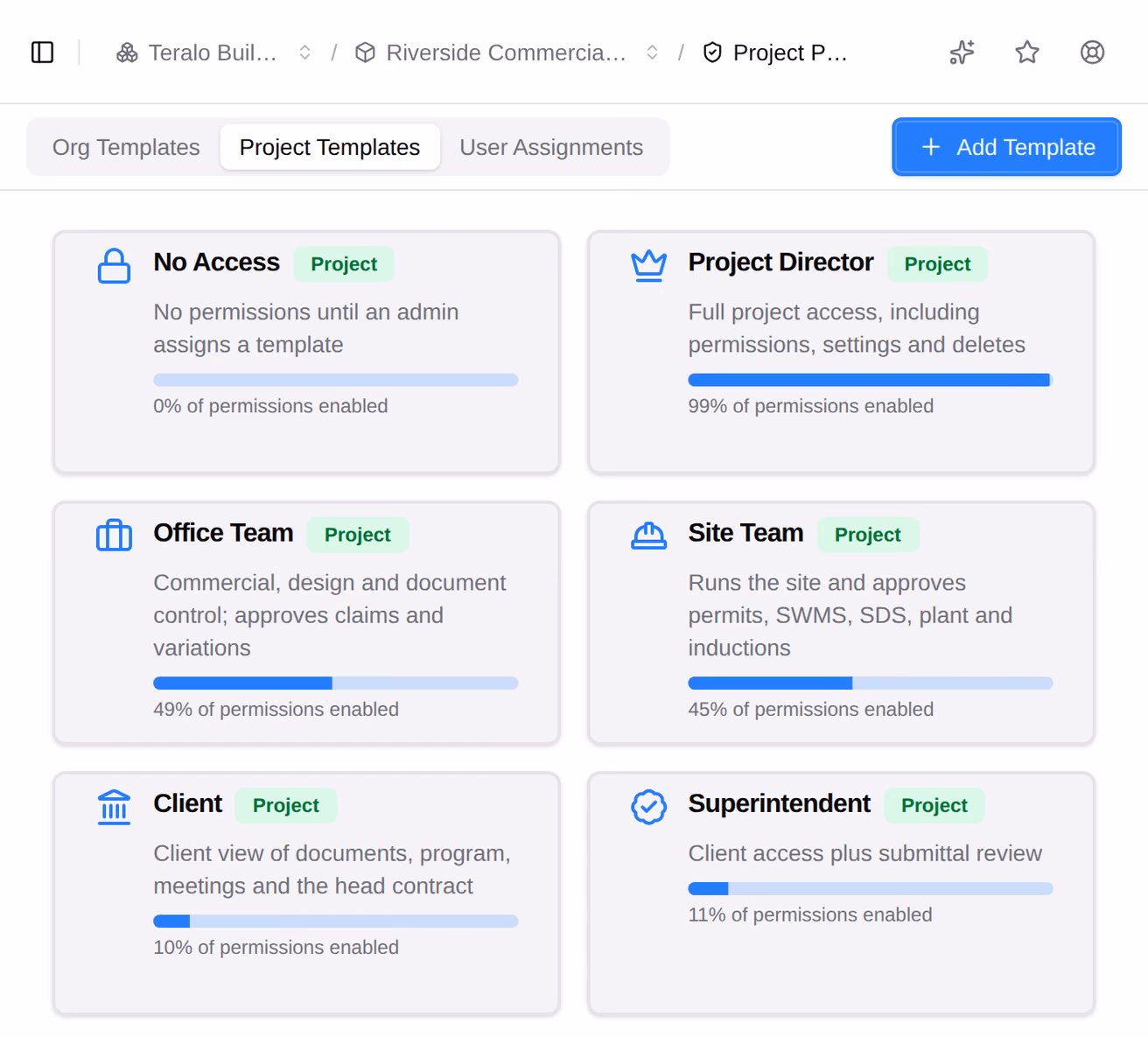
Task: Click the Project Director 99% progress bar
Action: tap(871, 380)
